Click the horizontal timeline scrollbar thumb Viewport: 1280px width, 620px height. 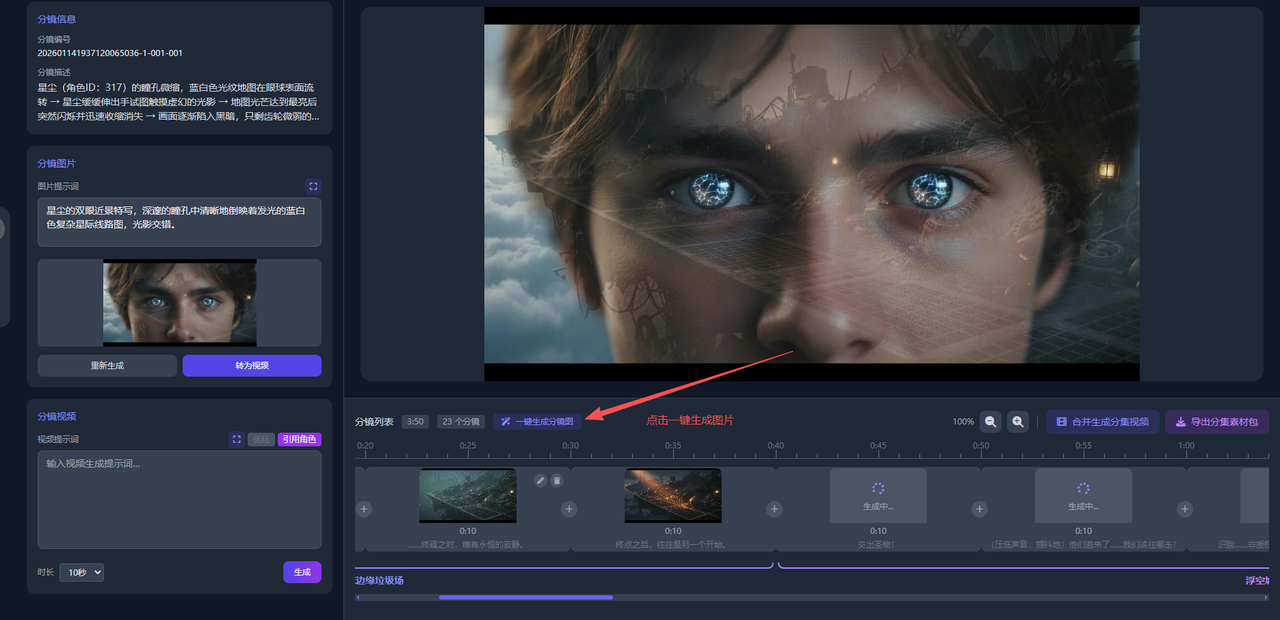525,598
